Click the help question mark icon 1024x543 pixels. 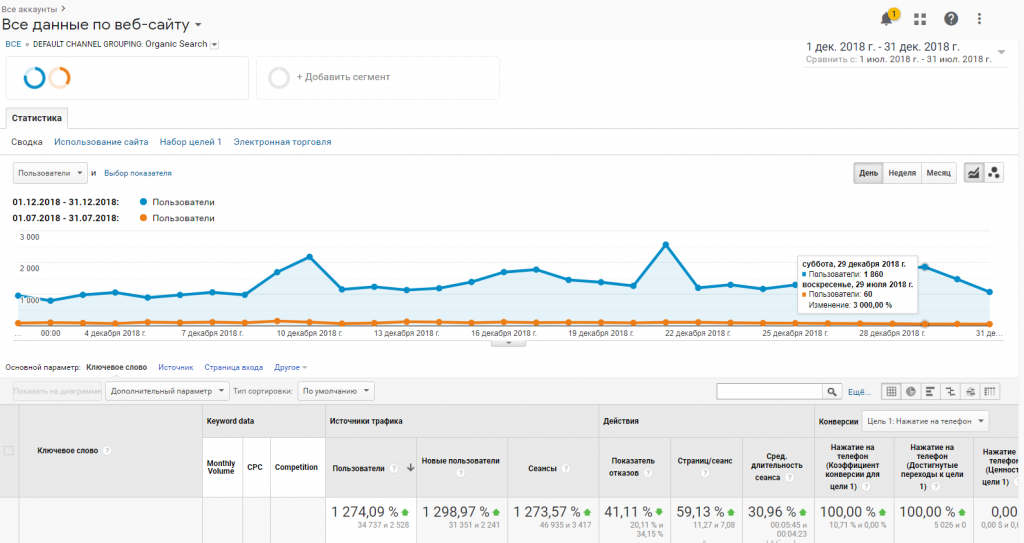[950, 19]
